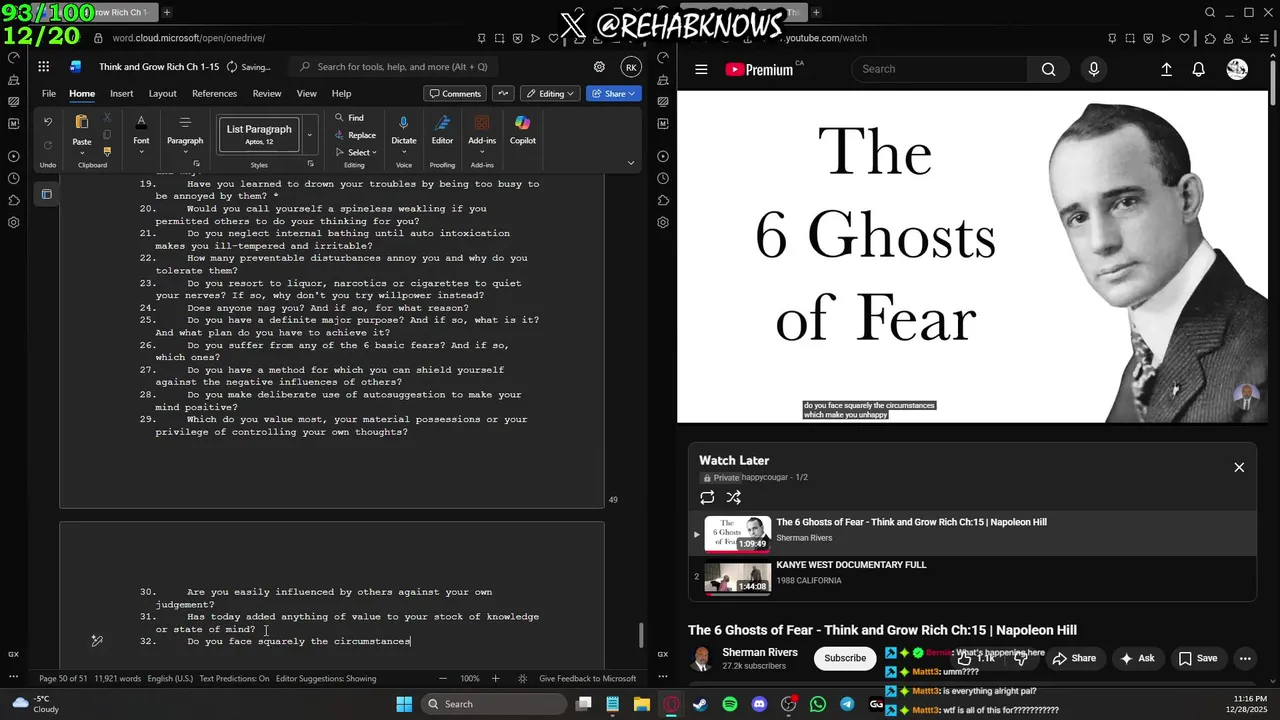Subscribe to Sherman Rivers channel

pyautogui.click(x=845, y=658)
